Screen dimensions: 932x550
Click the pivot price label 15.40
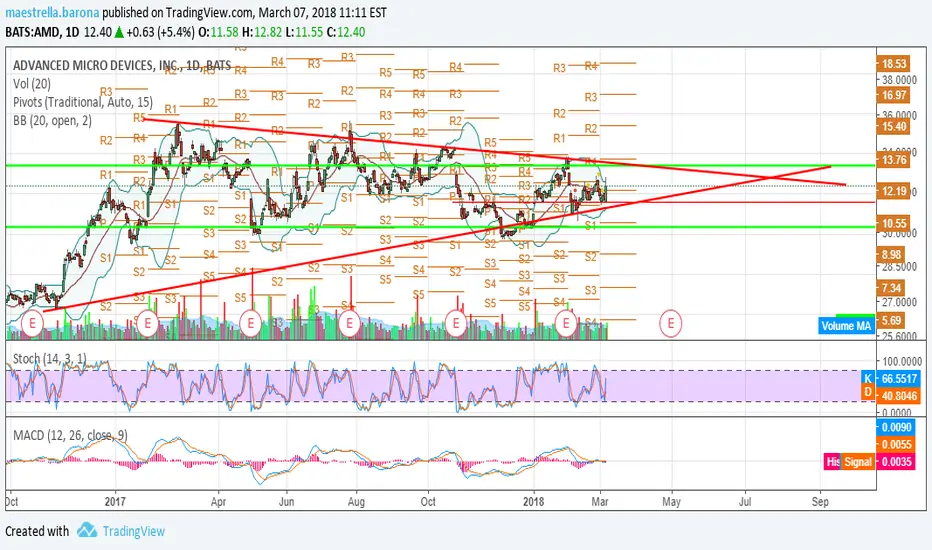894,126
